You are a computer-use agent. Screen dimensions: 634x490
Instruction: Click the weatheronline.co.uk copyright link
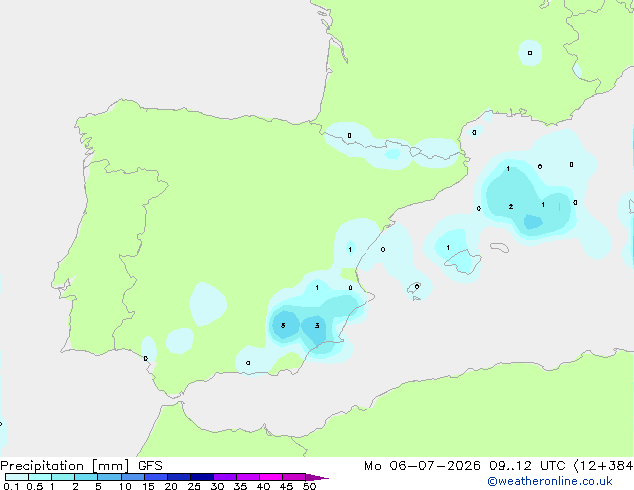(x=550, y=481)
